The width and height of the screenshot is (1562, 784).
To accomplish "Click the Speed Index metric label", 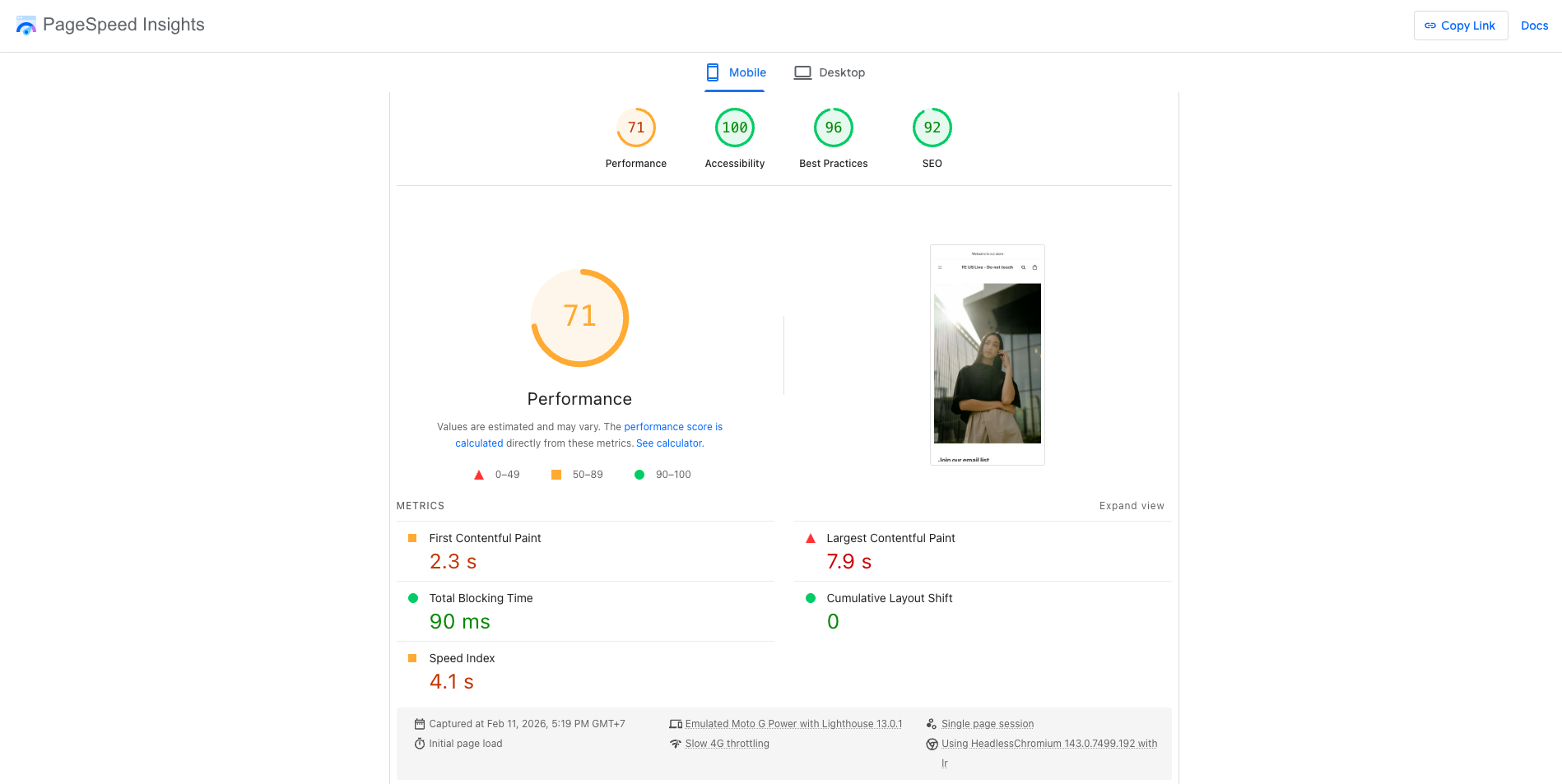I will tap(462, 658).
